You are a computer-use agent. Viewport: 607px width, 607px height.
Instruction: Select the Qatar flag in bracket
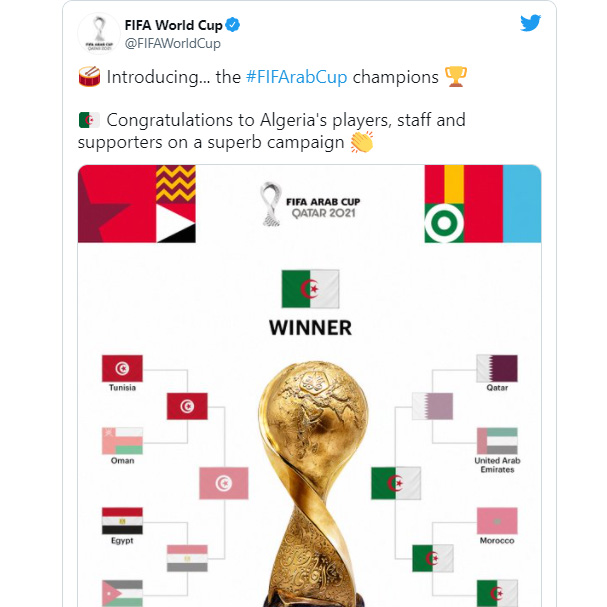click(497, 368)
